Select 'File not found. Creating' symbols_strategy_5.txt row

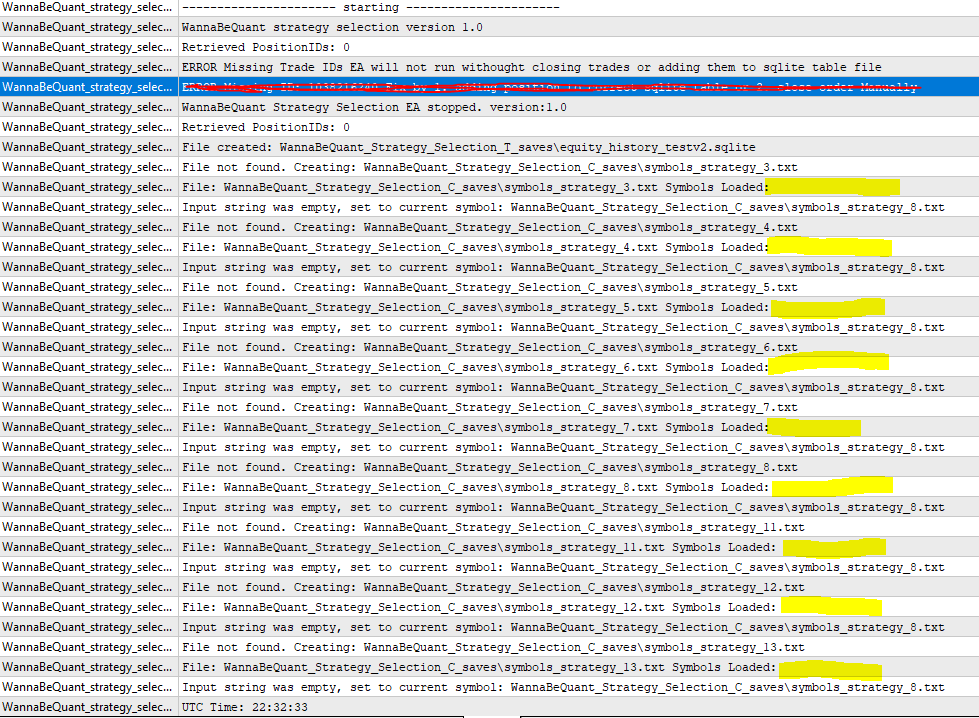[490, 287]
